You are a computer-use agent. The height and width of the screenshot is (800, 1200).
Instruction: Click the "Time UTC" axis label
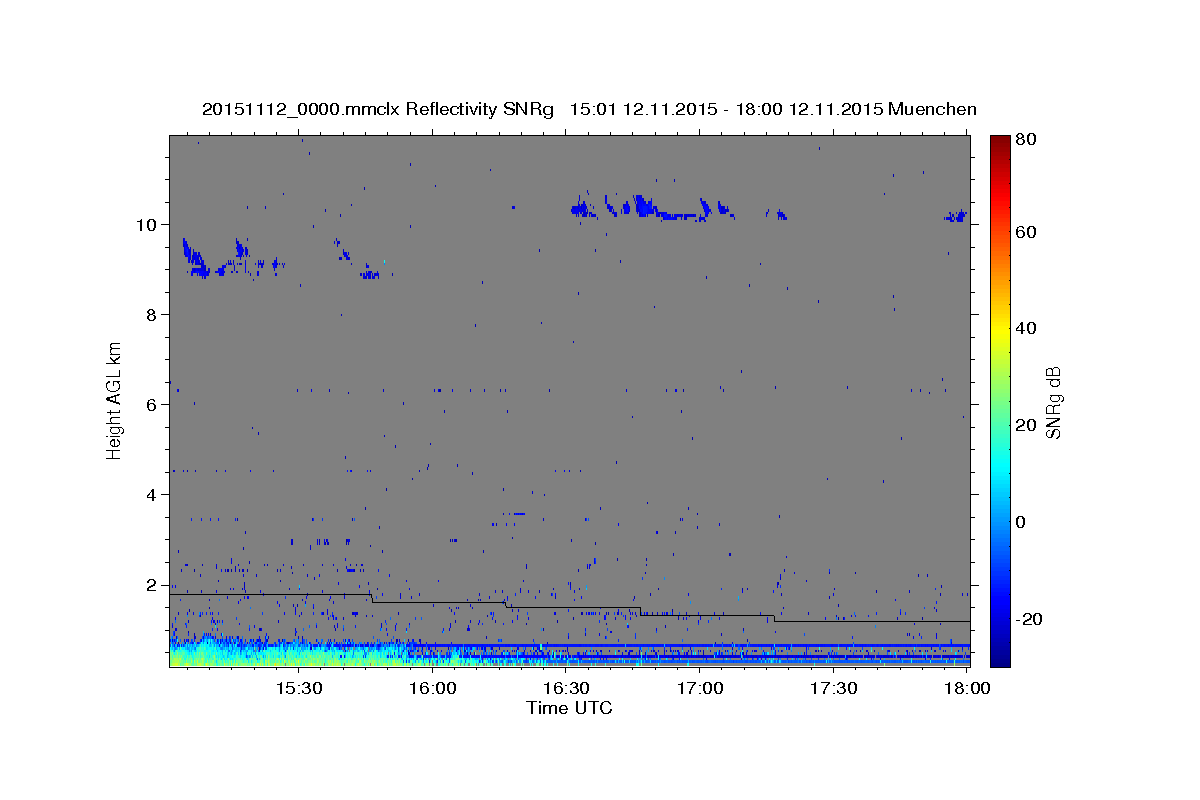click(569, 708)
